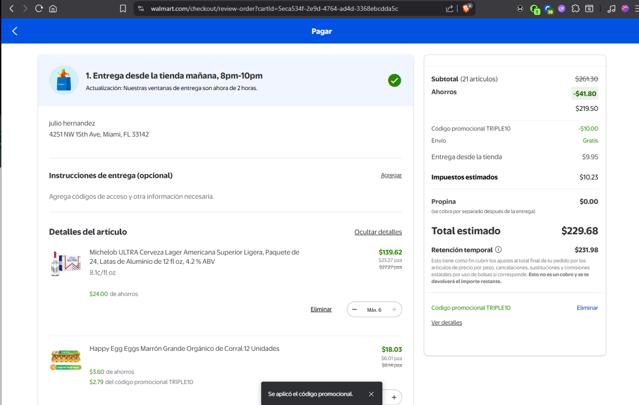Click the share icon in address bar
Image resolution: width=639 pixels, height=405 pixels.
[449, 8]
